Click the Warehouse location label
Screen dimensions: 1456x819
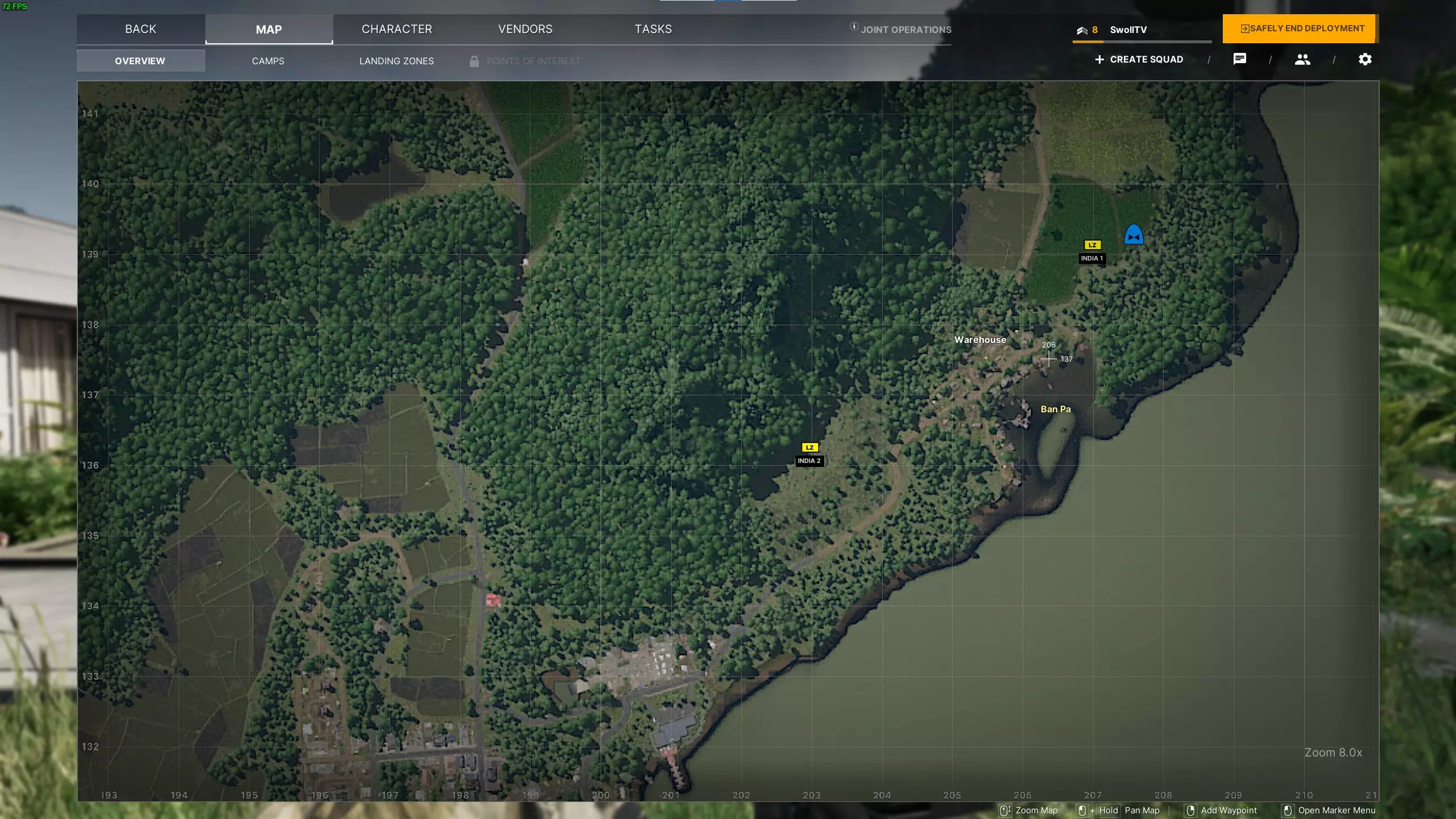980,340
